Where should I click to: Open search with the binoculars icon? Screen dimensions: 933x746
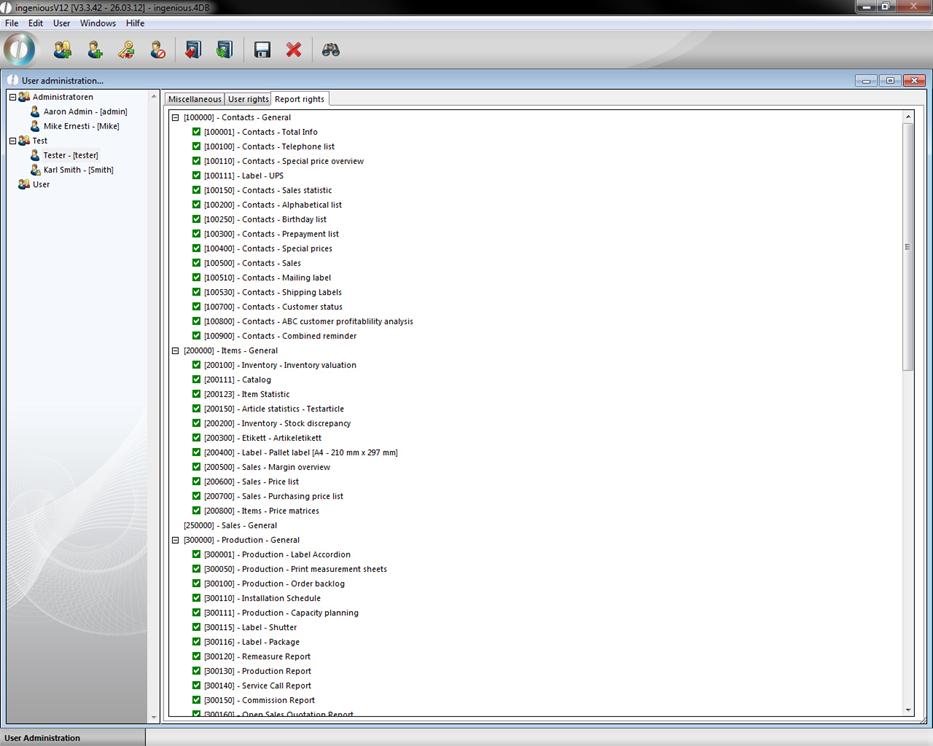(331, 49)
